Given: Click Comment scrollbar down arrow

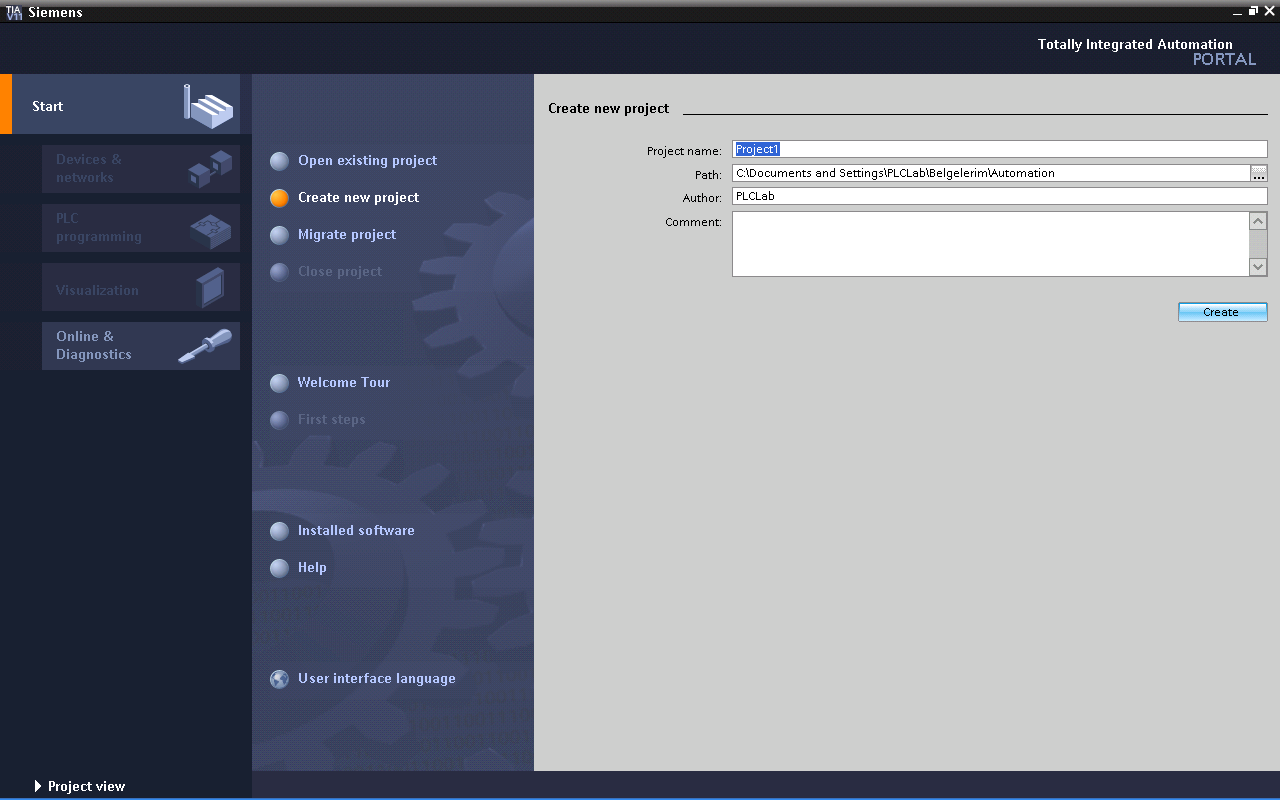Looking at the screenshot, I should (x=1258, y=267).
